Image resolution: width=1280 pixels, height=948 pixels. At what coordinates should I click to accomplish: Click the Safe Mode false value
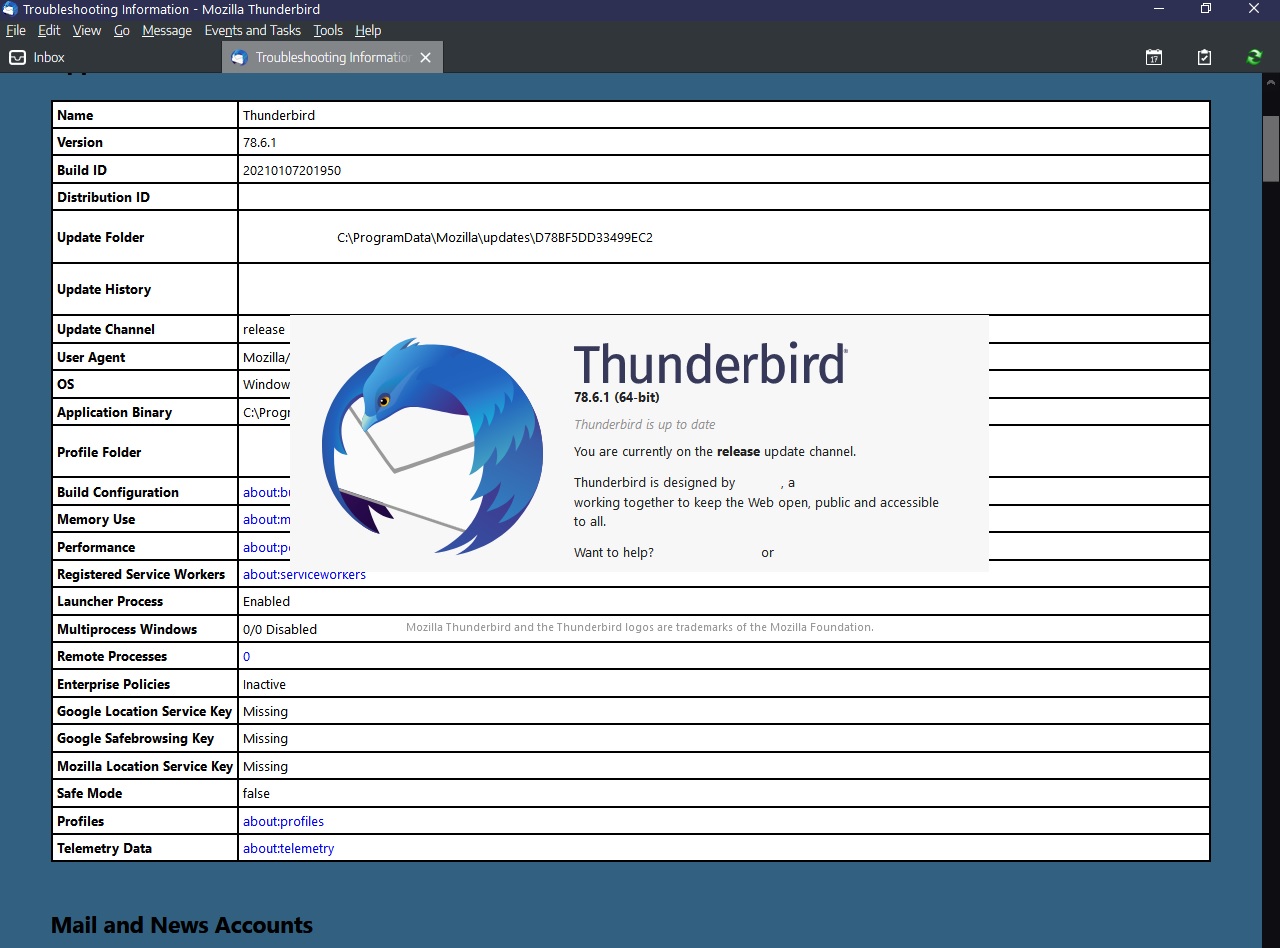[x=256, y=794]
